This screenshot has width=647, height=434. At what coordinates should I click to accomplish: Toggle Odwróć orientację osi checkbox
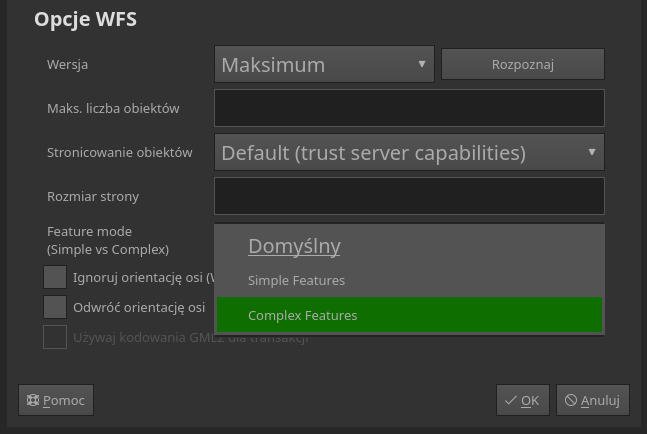coord(55,307)
